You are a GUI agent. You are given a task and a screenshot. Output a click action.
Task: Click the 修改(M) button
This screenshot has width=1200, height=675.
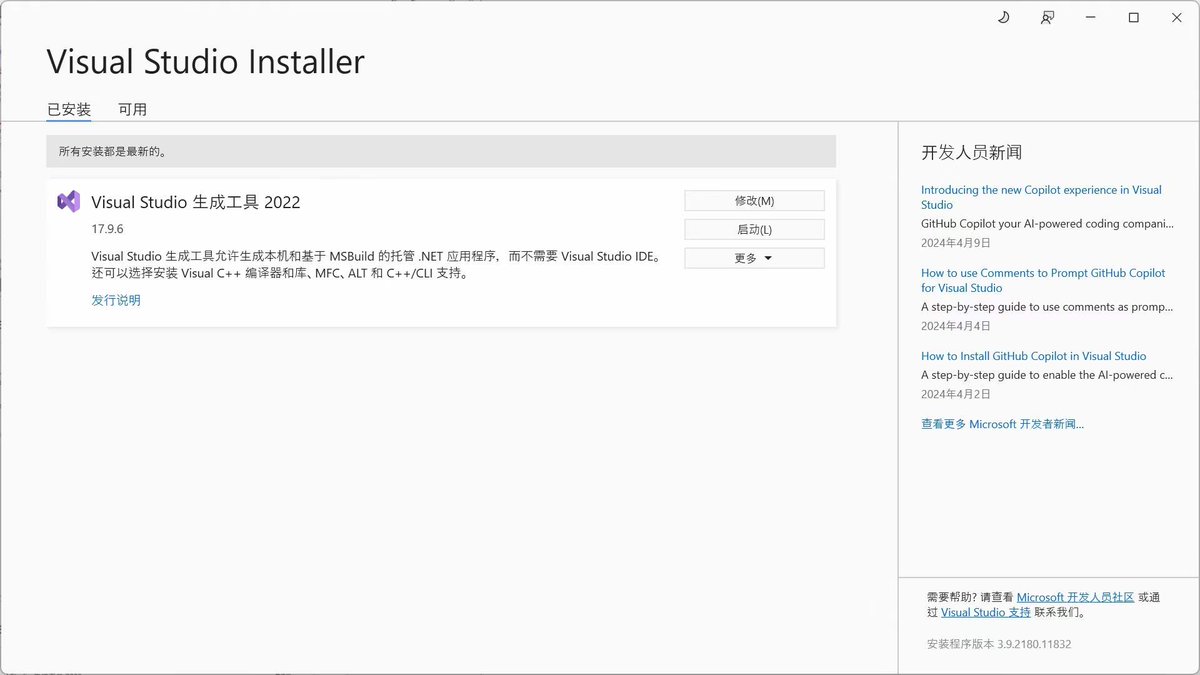754,201
